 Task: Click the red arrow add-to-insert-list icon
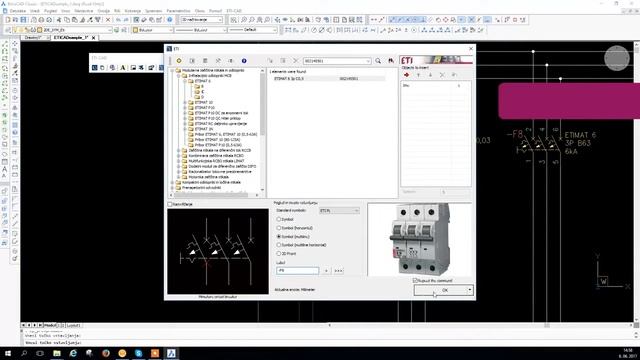406,75
